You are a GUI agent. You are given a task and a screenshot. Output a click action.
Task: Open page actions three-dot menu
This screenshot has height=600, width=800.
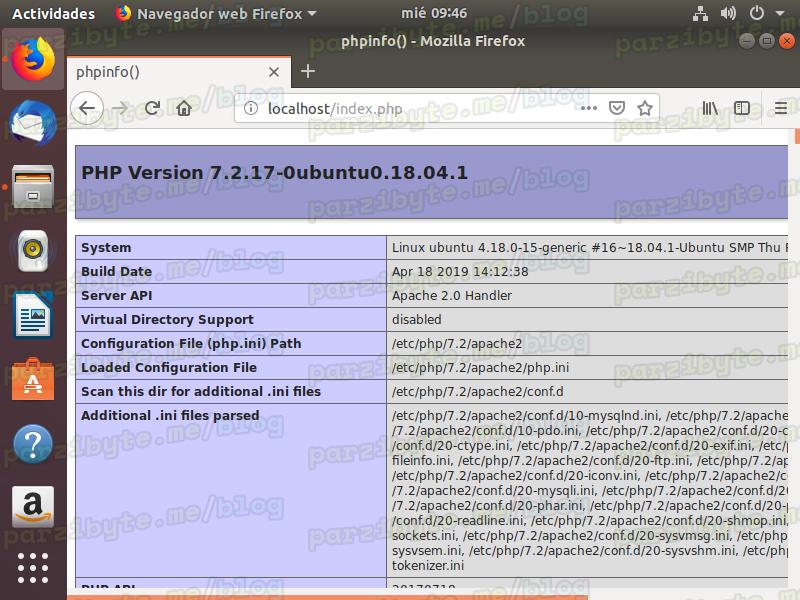(589, 108)
